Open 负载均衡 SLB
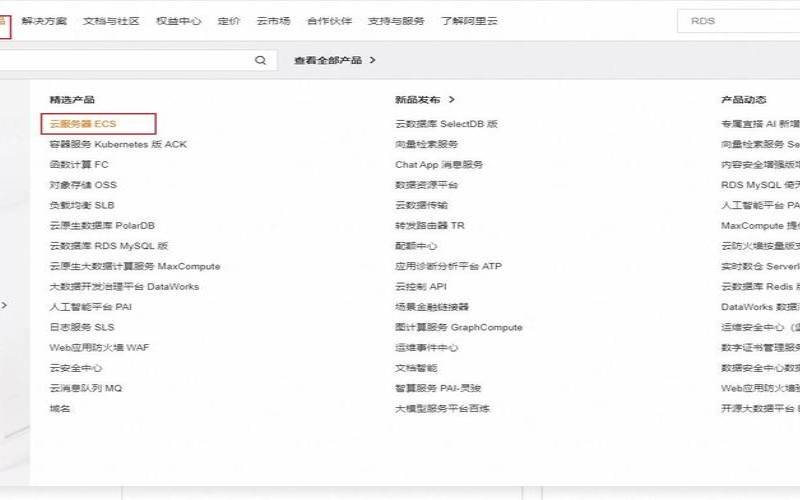 82,205
